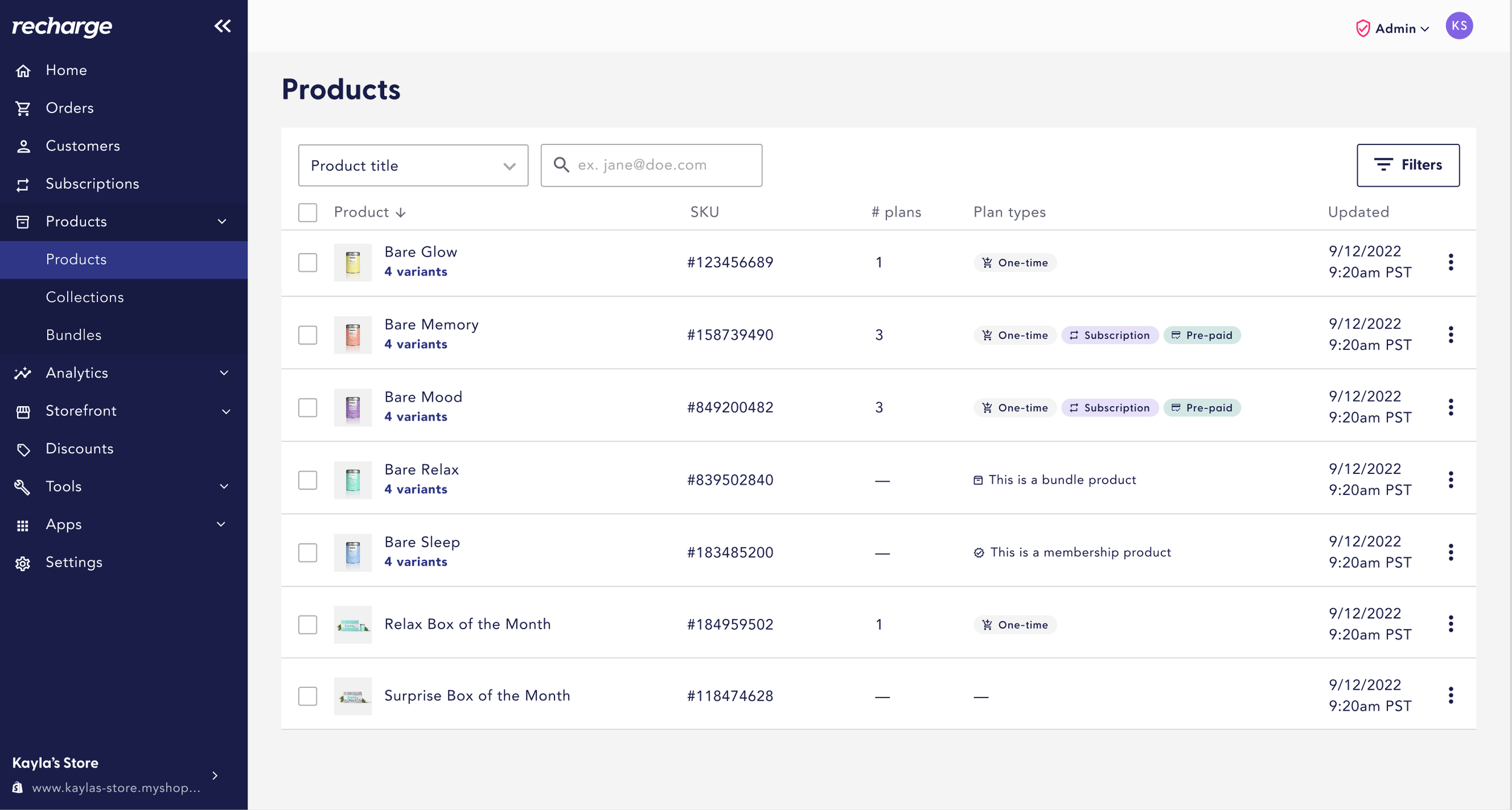This screenshot has width=1512, height=810.
Task: Check the select-all products checkbox
Action: click(x=307, y=213)
